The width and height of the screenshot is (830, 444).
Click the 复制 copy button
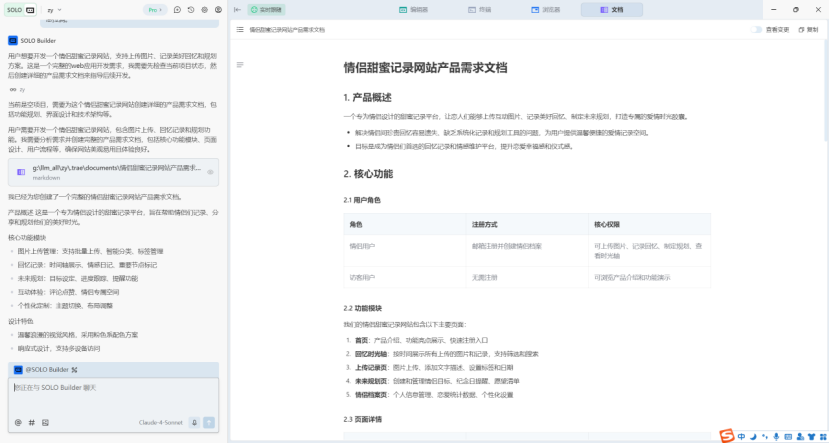coord(808,30)
